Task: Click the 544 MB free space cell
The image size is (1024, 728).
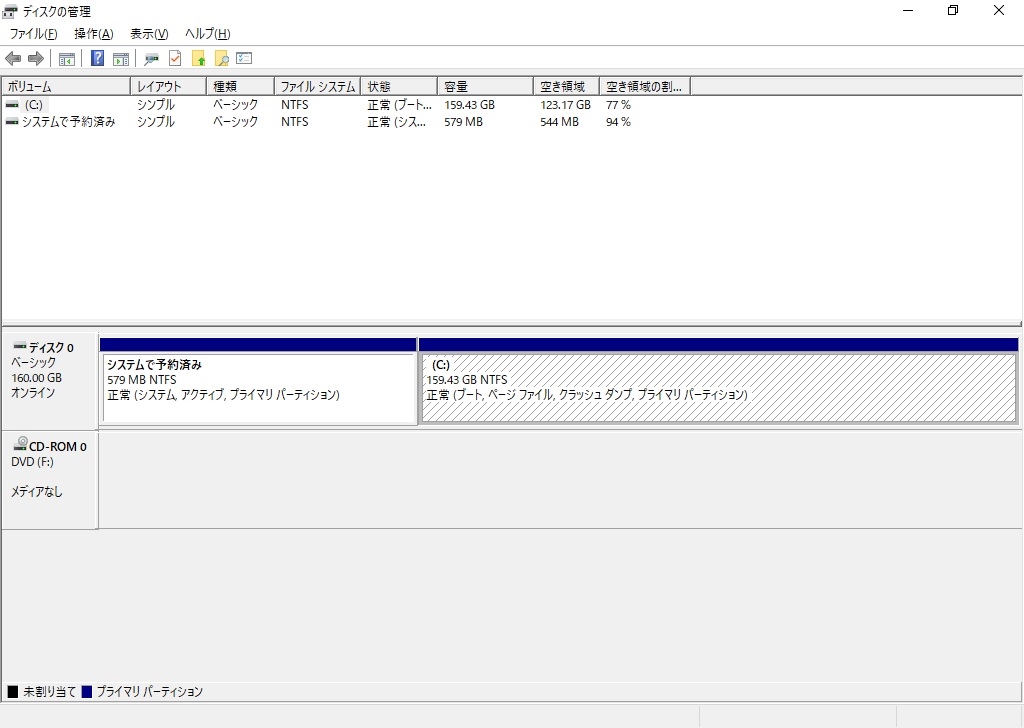Action: click(560, 121)
